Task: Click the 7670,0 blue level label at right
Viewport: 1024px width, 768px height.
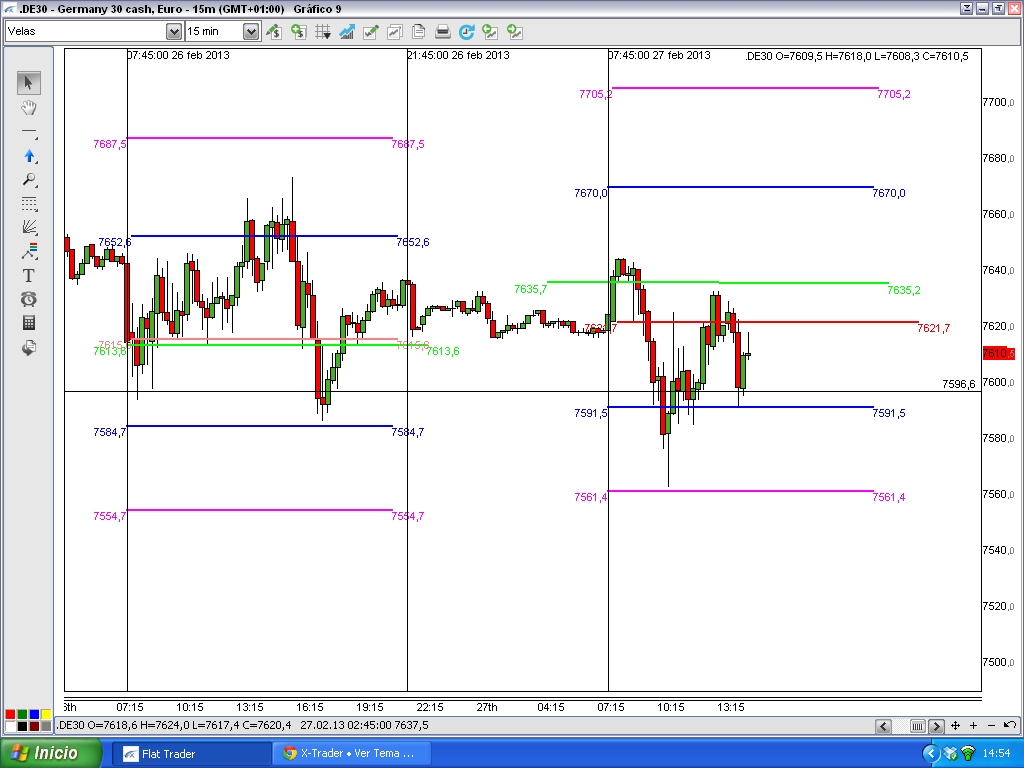Action: [889, 193]
